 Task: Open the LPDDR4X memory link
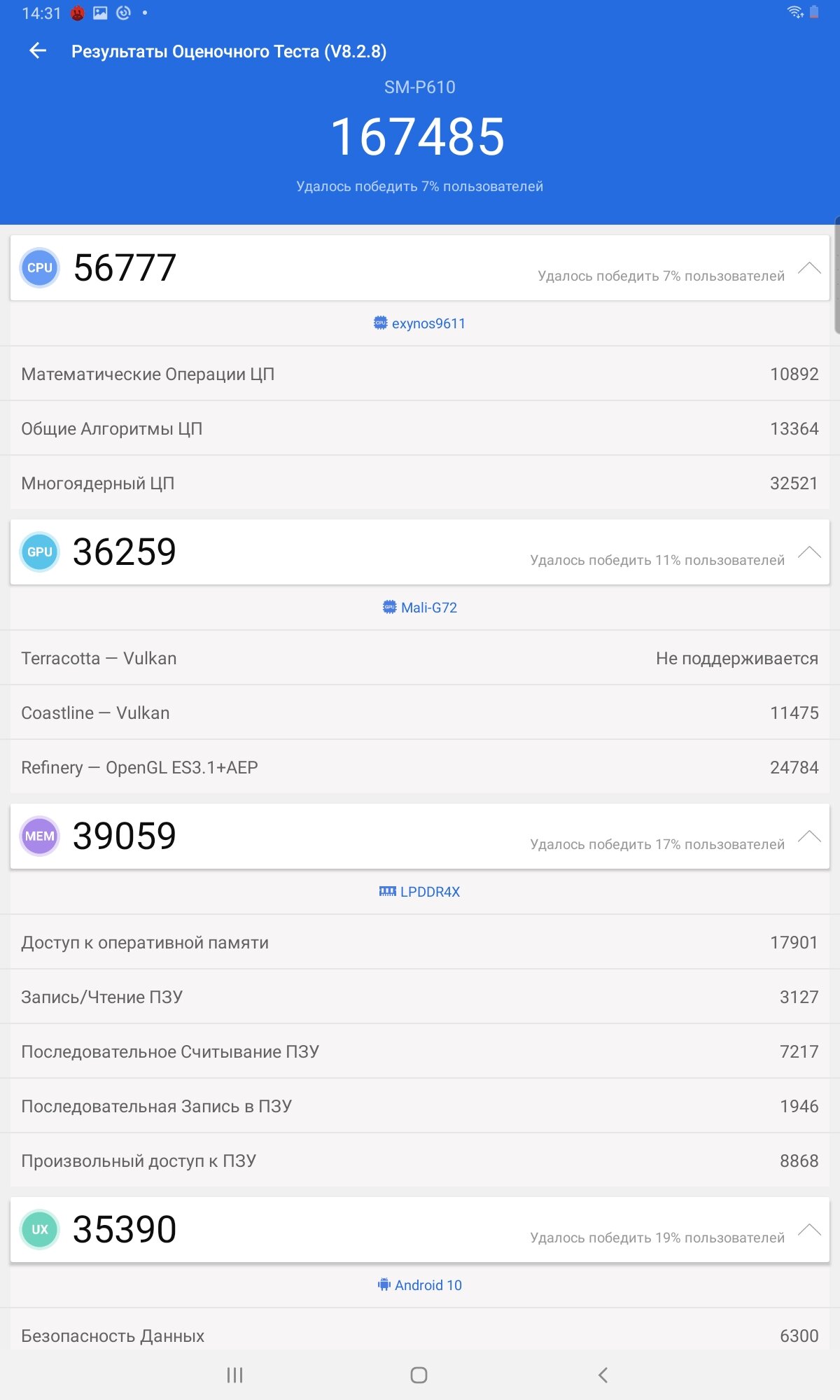419,892
